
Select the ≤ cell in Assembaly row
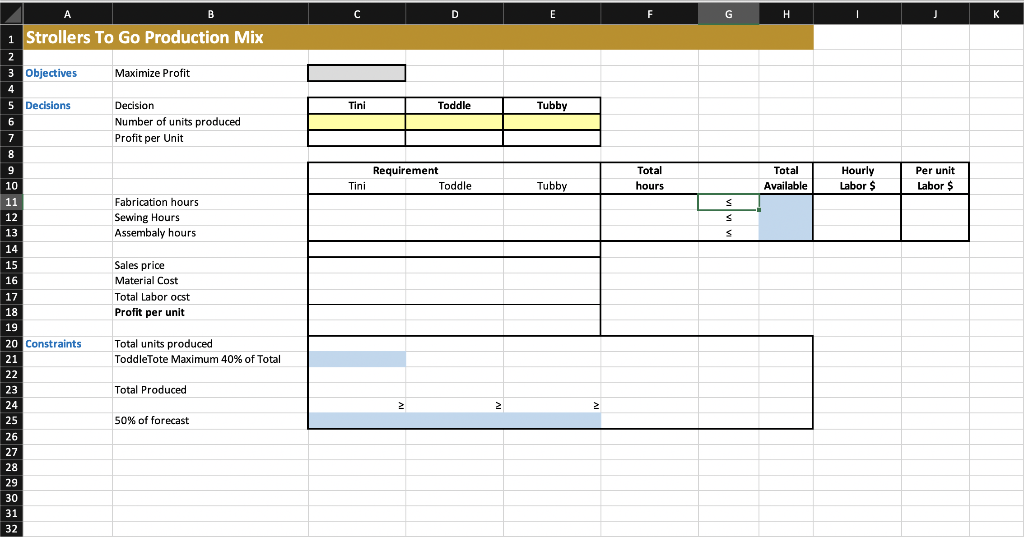[x=728, y=233]
